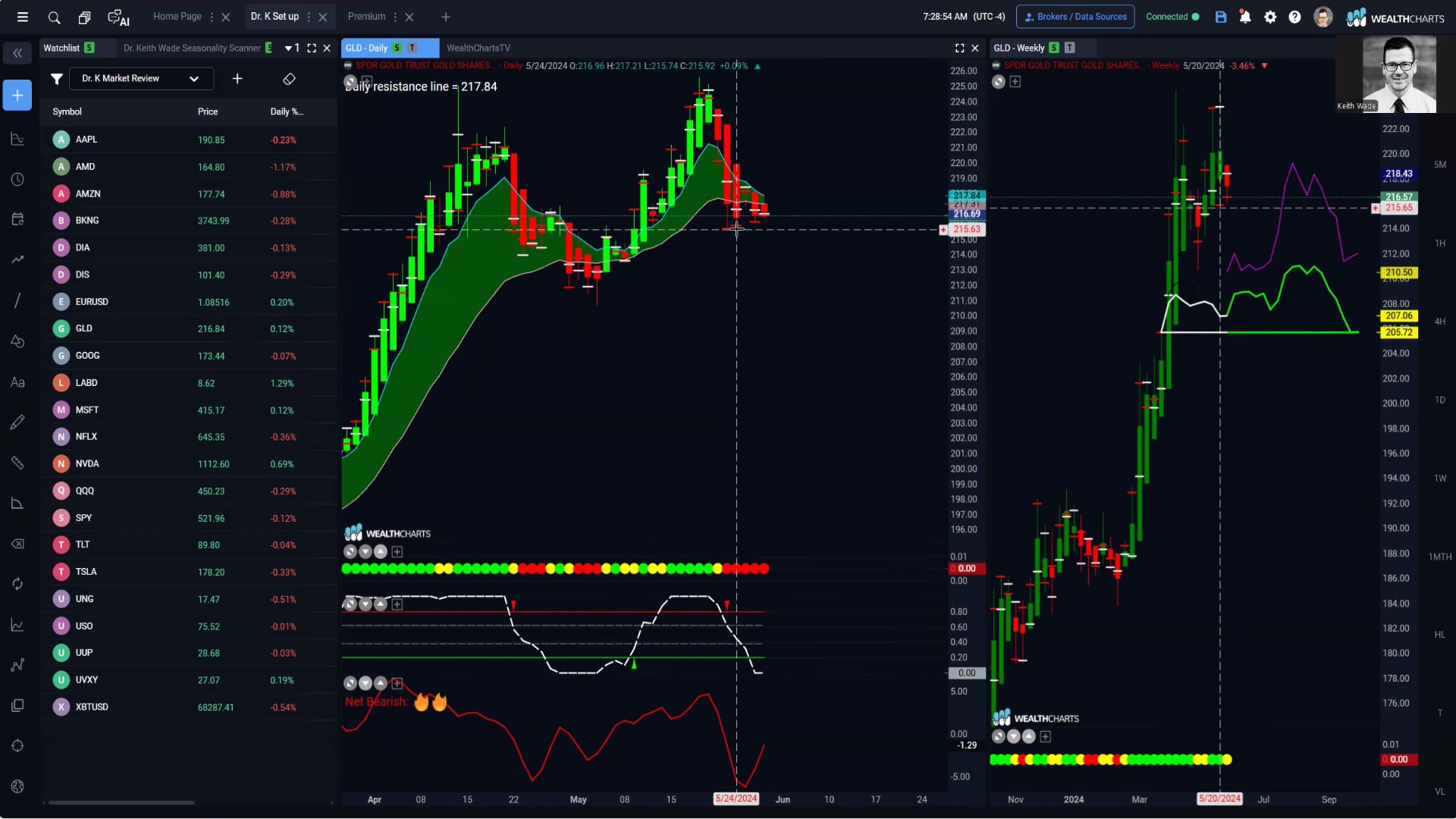
Task: Expand the plus on Net Bearish indicator
Action: click(397, 683)
